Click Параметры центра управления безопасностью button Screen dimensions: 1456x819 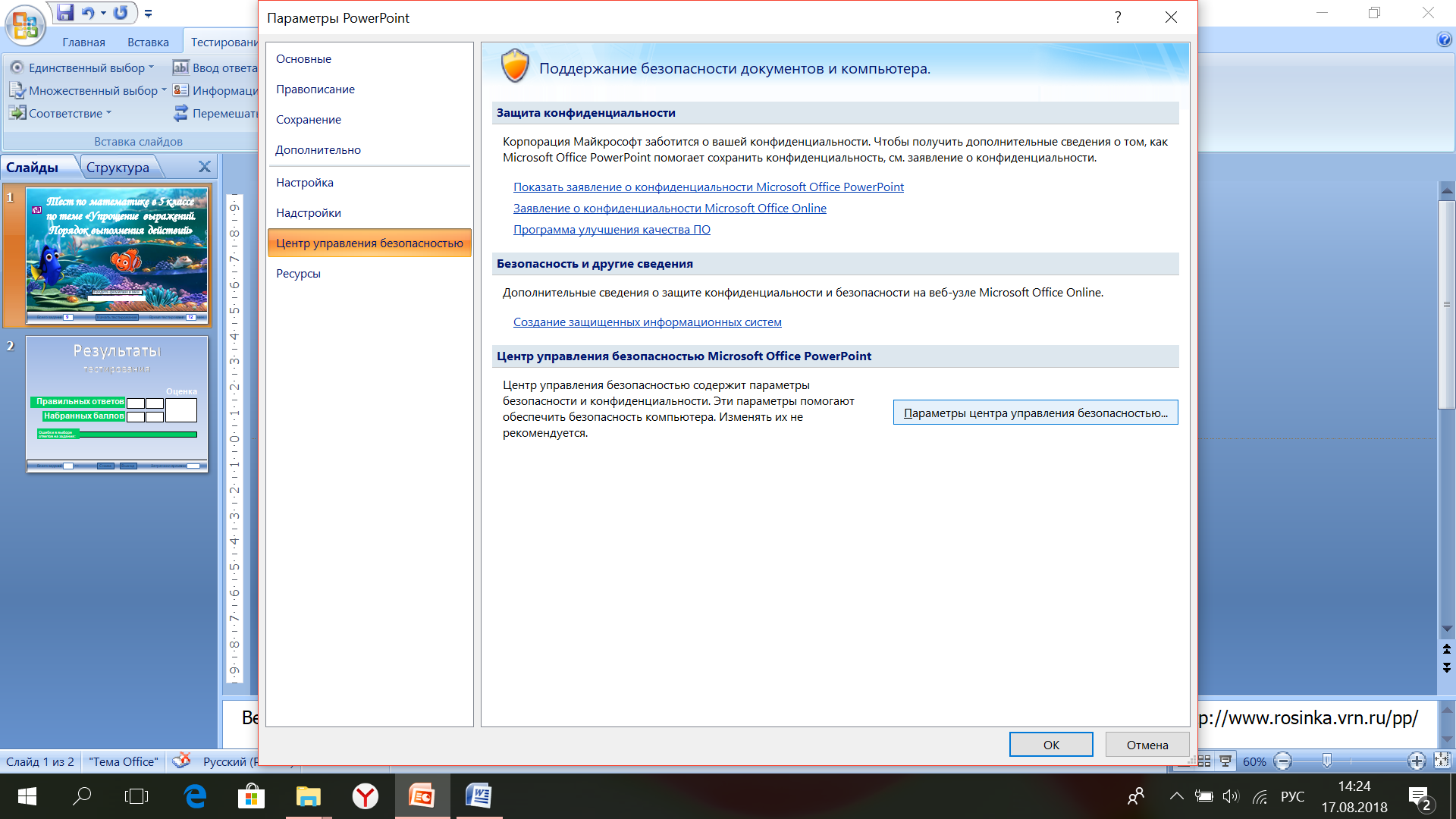pyautogui.click(x=1035, y=413)
